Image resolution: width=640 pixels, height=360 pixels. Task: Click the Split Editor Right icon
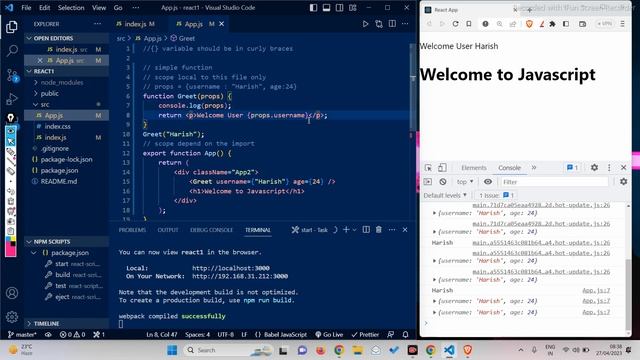click(392, 24)
